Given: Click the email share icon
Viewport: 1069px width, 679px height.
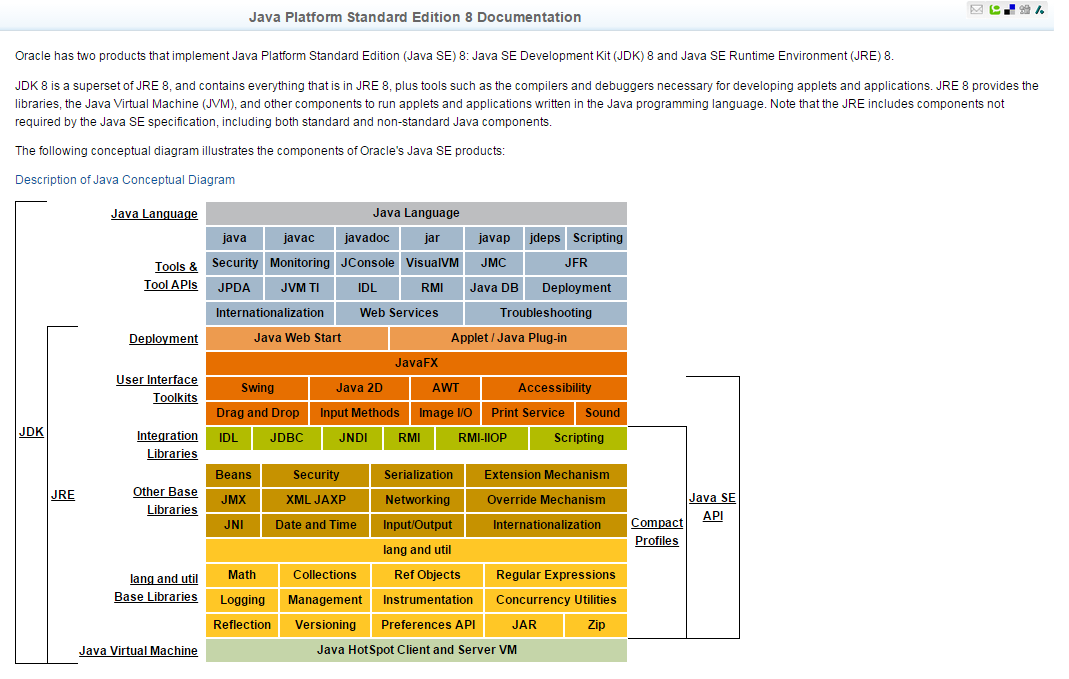Looking at the screenshot, I should pos(976,10).
